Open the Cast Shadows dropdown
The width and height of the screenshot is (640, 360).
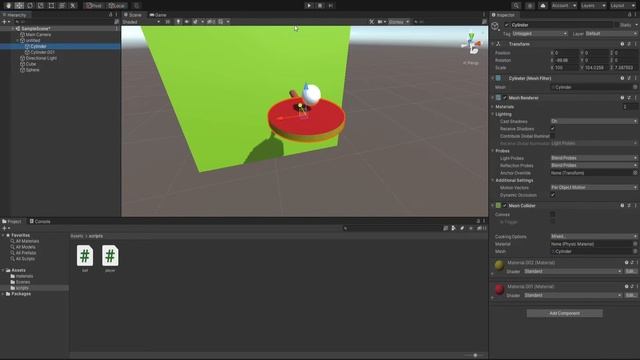[593, 121]
